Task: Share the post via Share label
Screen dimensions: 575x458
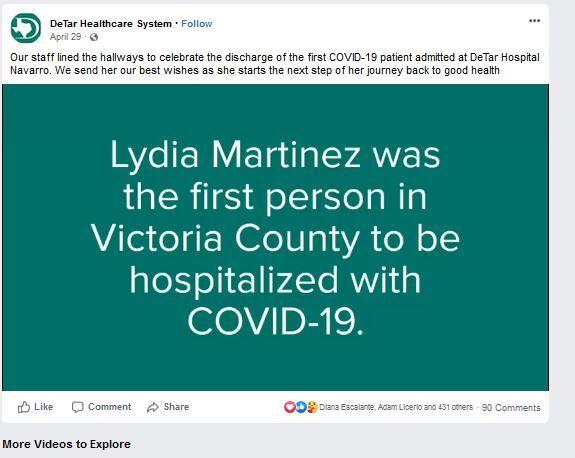Action: 176,407
